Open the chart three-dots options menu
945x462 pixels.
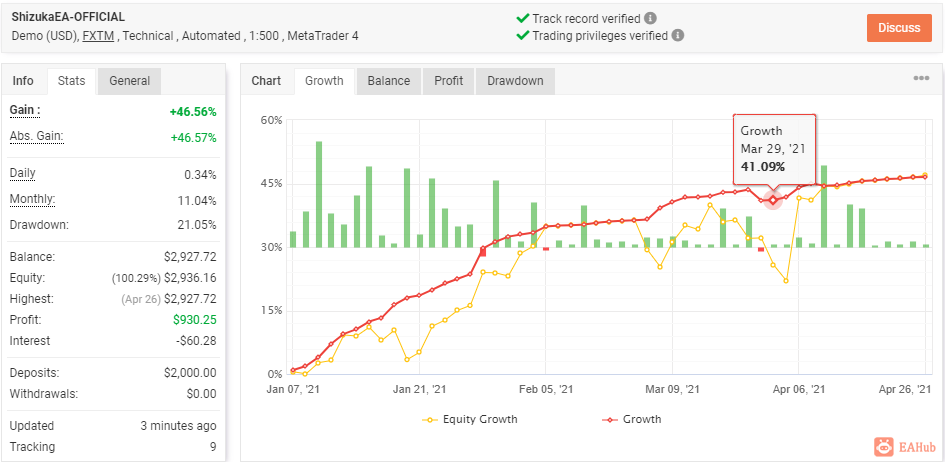[x=921, y=78]
